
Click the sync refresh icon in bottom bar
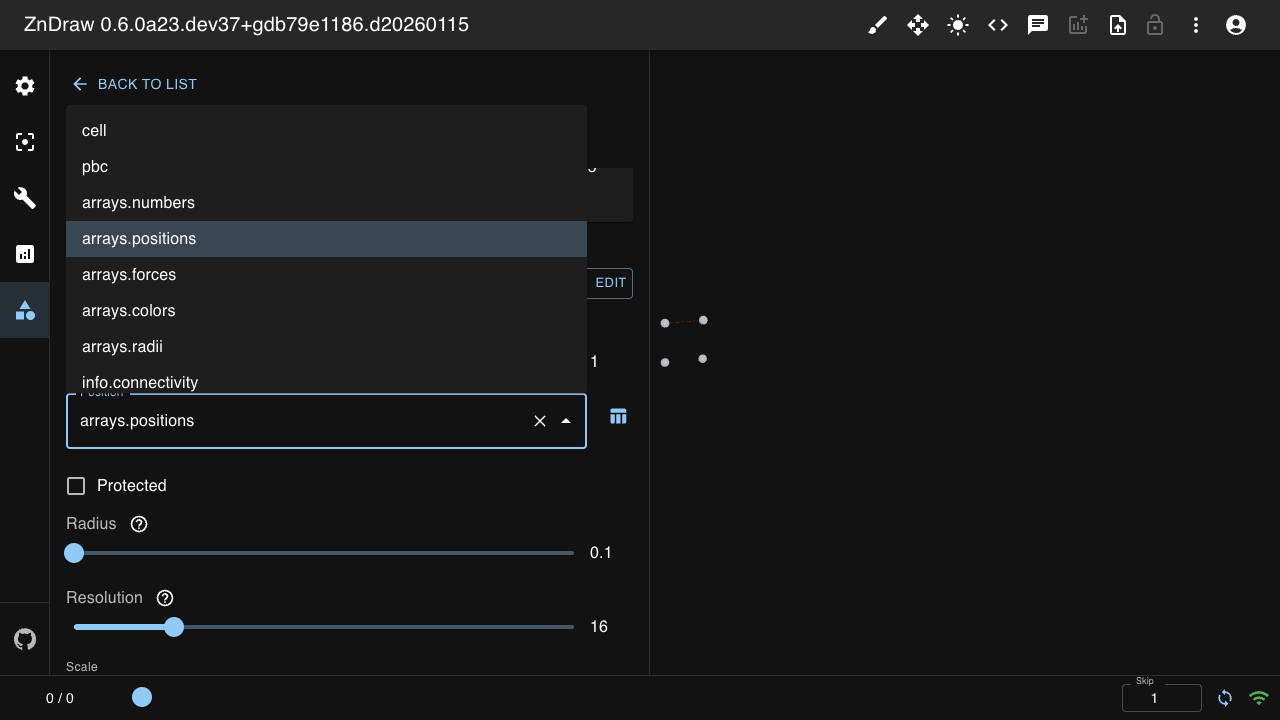(x=1225, y=698)
